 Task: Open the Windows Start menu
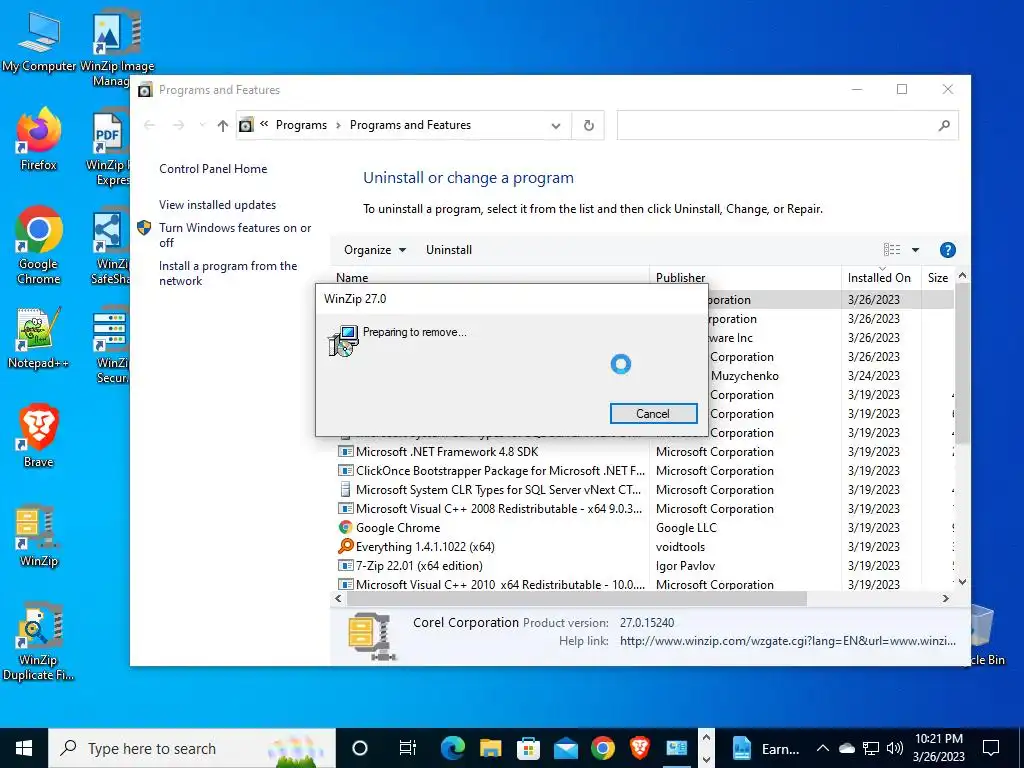point(24,748)
